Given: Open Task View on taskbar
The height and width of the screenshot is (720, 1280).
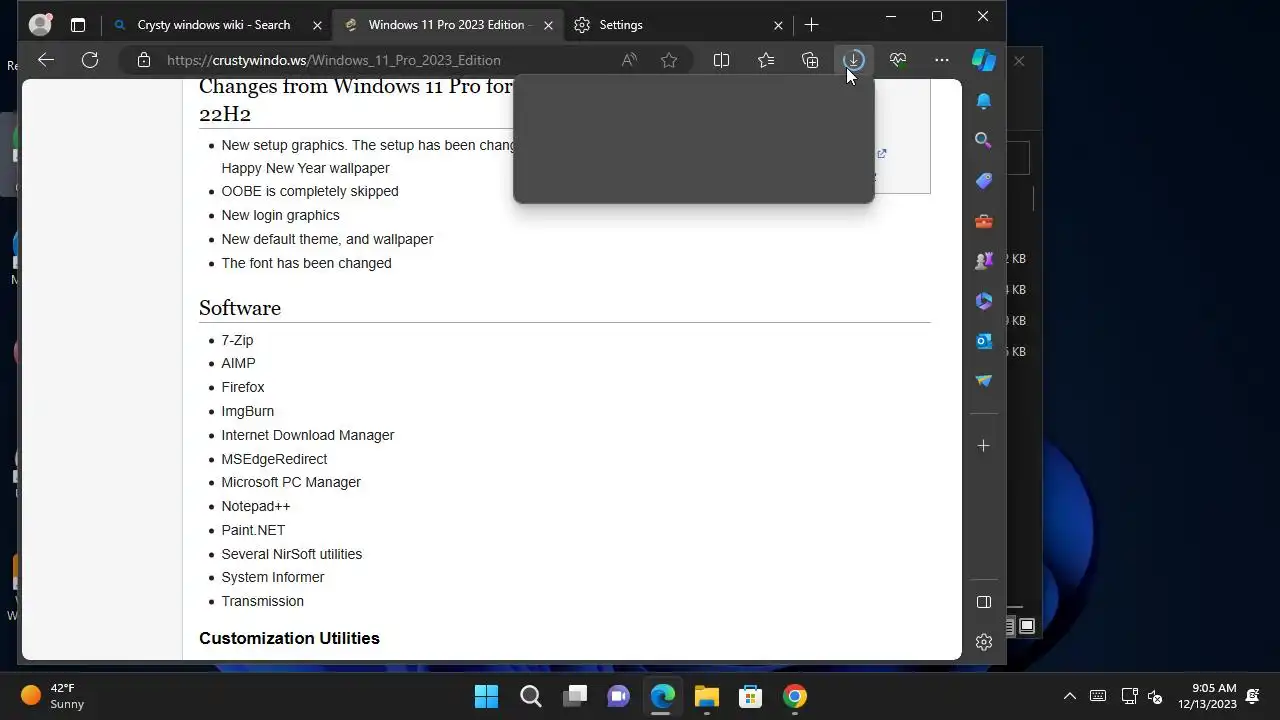Looking at the screenshot, I should 574,696.
